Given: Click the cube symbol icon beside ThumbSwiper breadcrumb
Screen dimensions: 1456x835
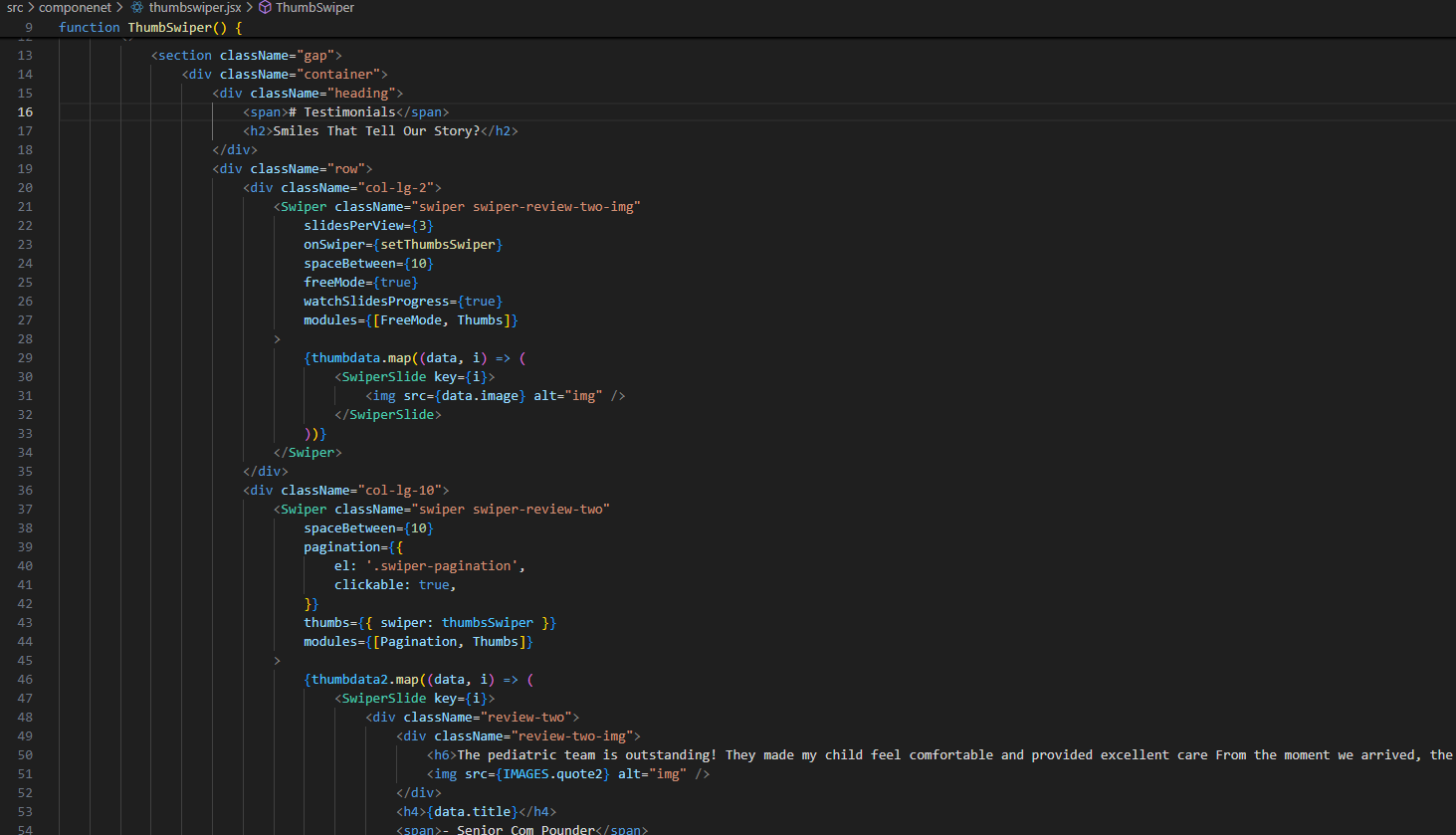Looking at the screenshot, I should tap(265, 7).
